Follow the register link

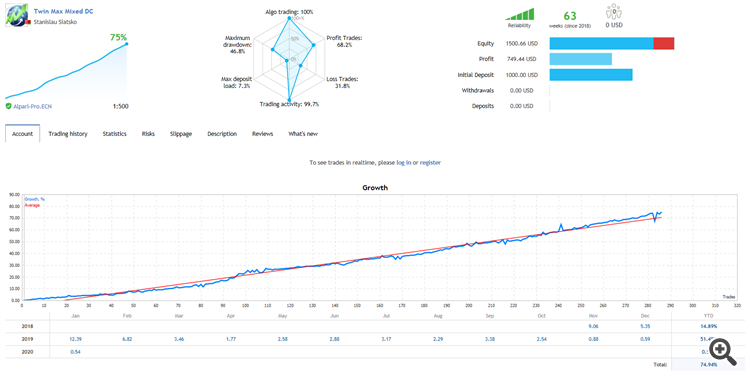pos(430,163)
